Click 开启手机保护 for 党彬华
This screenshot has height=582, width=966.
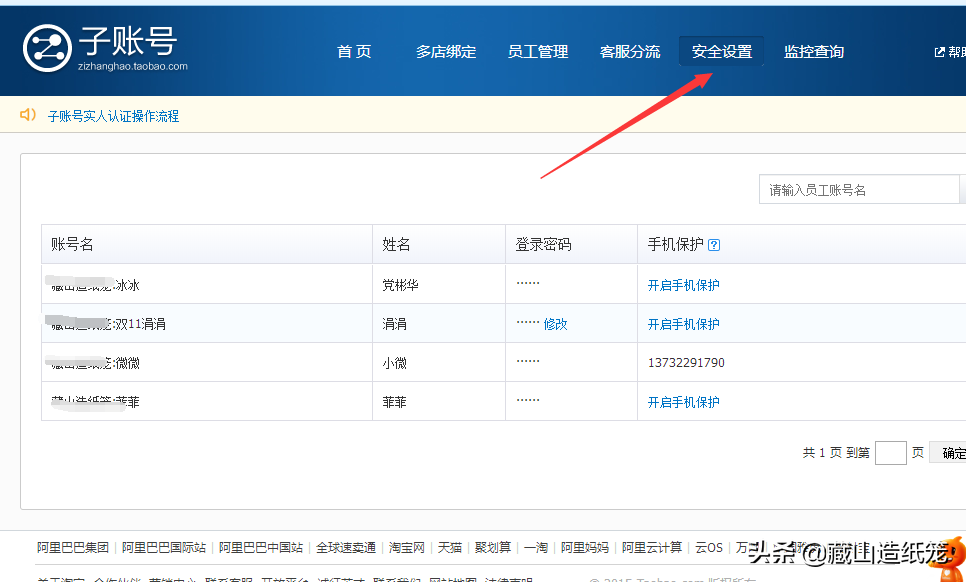pos(683,285)
